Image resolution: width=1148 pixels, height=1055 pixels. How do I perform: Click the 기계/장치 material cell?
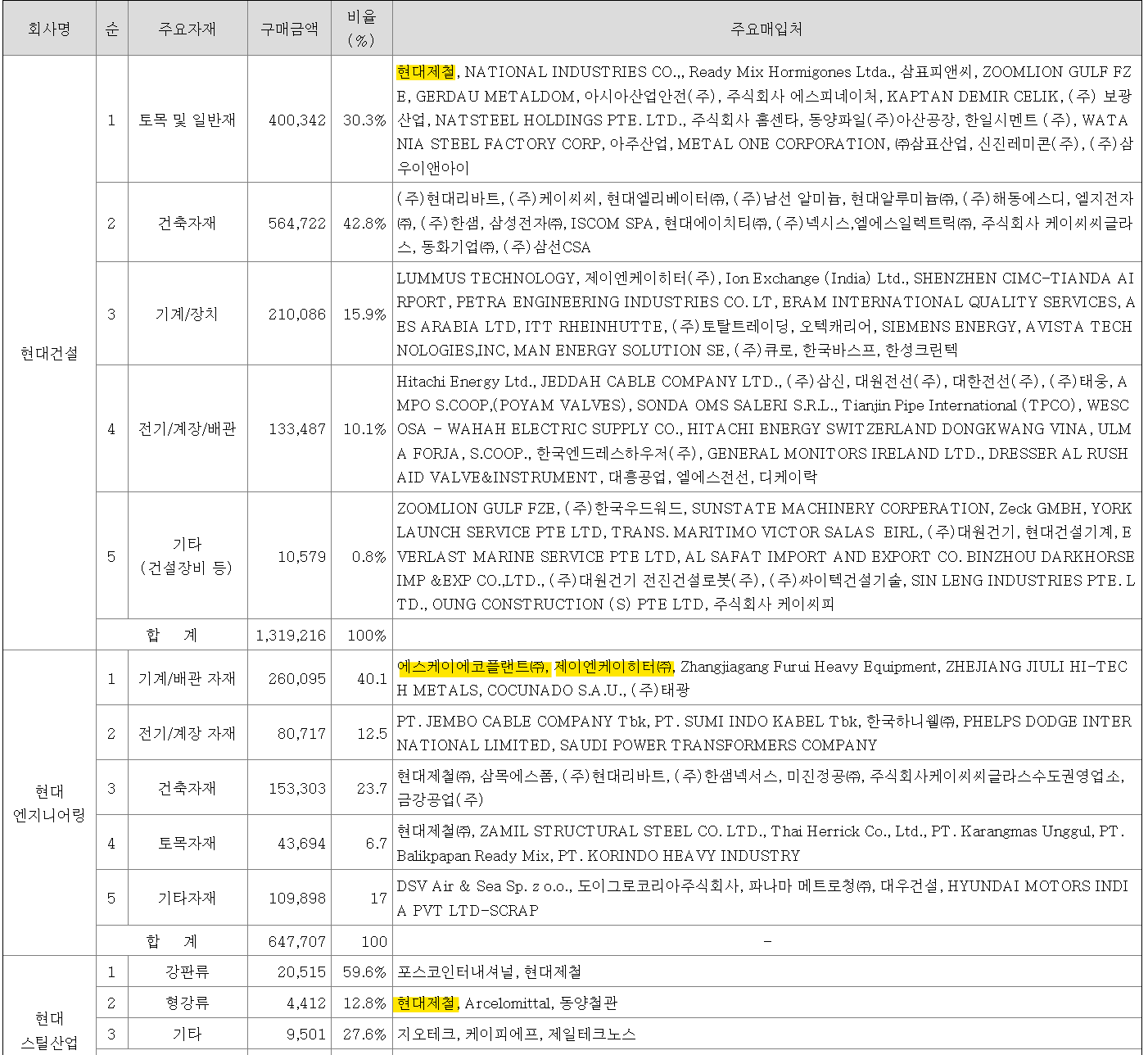pos(188,314)
